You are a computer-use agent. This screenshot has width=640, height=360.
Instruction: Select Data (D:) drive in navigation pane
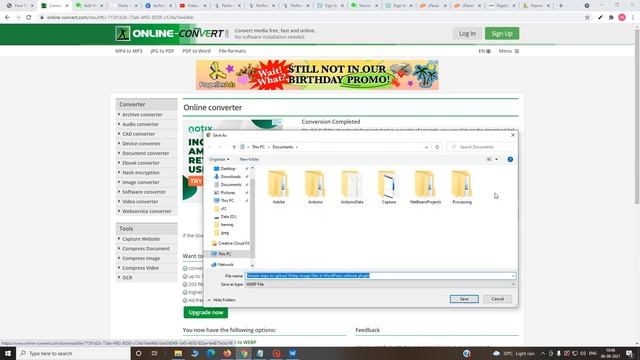coord(228,217)
